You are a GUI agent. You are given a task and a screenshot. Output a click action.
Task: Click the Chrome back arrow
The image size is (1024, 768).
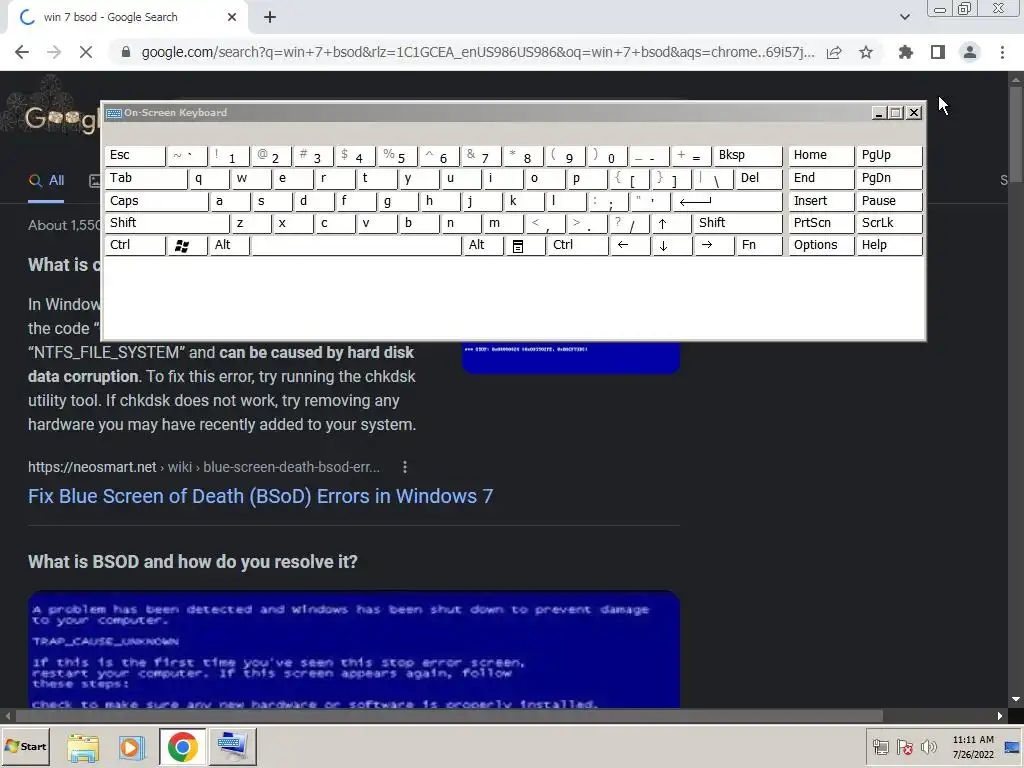22,52
